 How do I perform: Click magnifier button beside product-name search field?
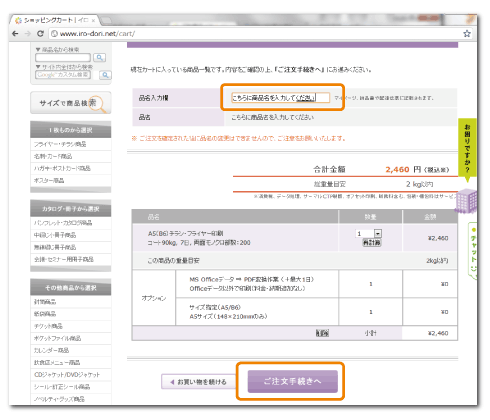click(x=99, y=58)
